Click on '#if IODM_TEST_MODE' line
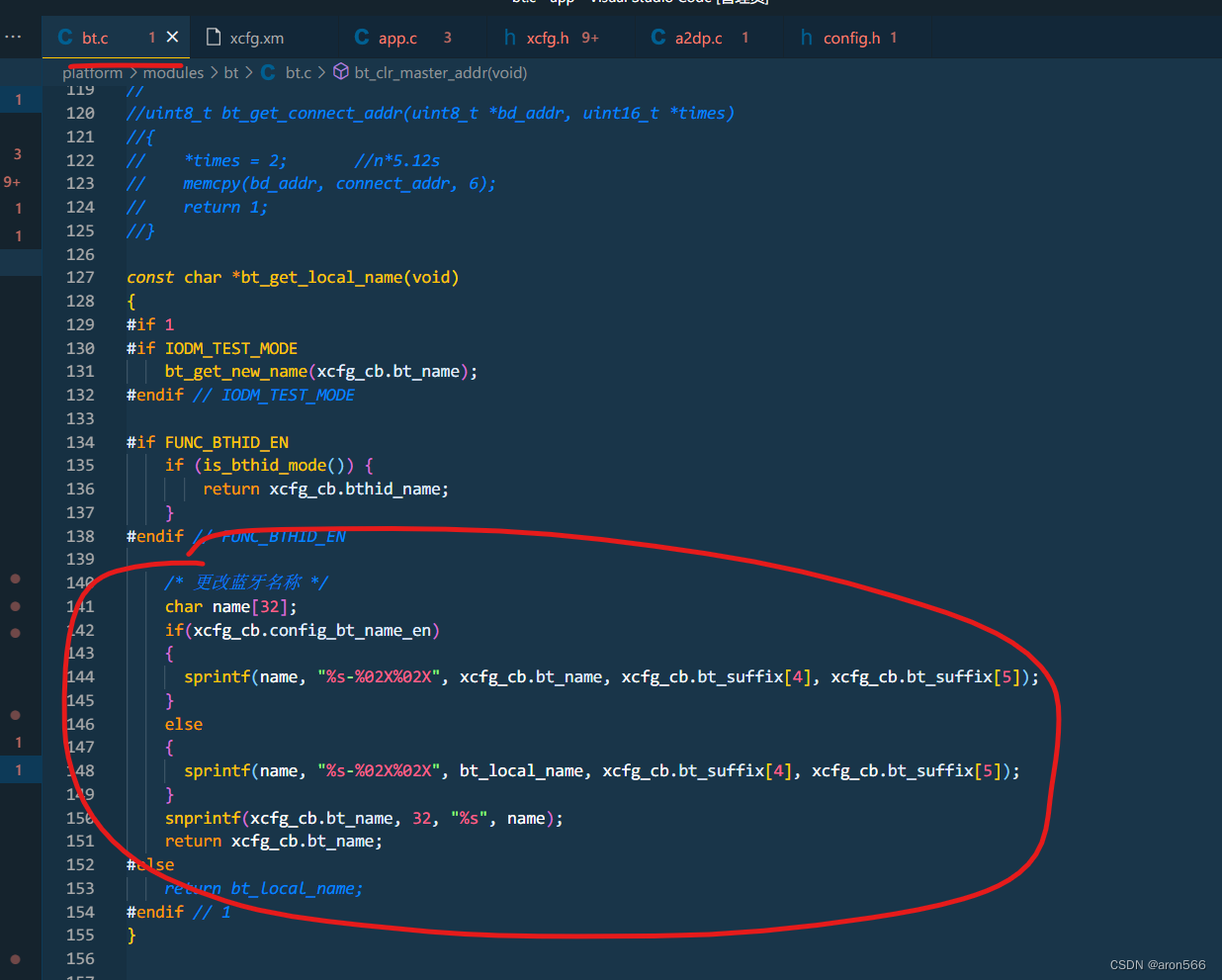 click(212, 348)
